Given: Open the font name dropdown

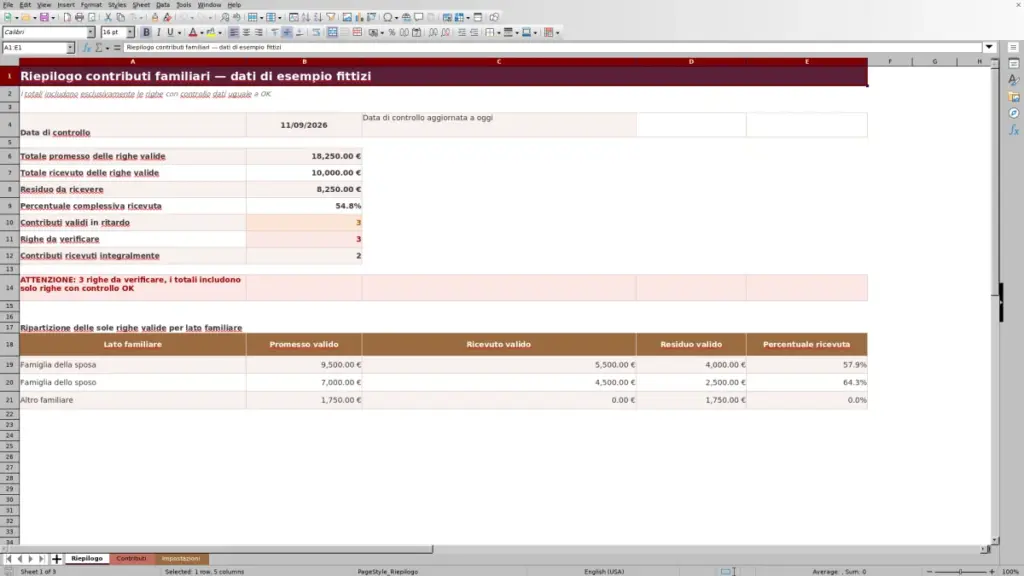Looking at the screenshot, I should click(x=91, y=32).
